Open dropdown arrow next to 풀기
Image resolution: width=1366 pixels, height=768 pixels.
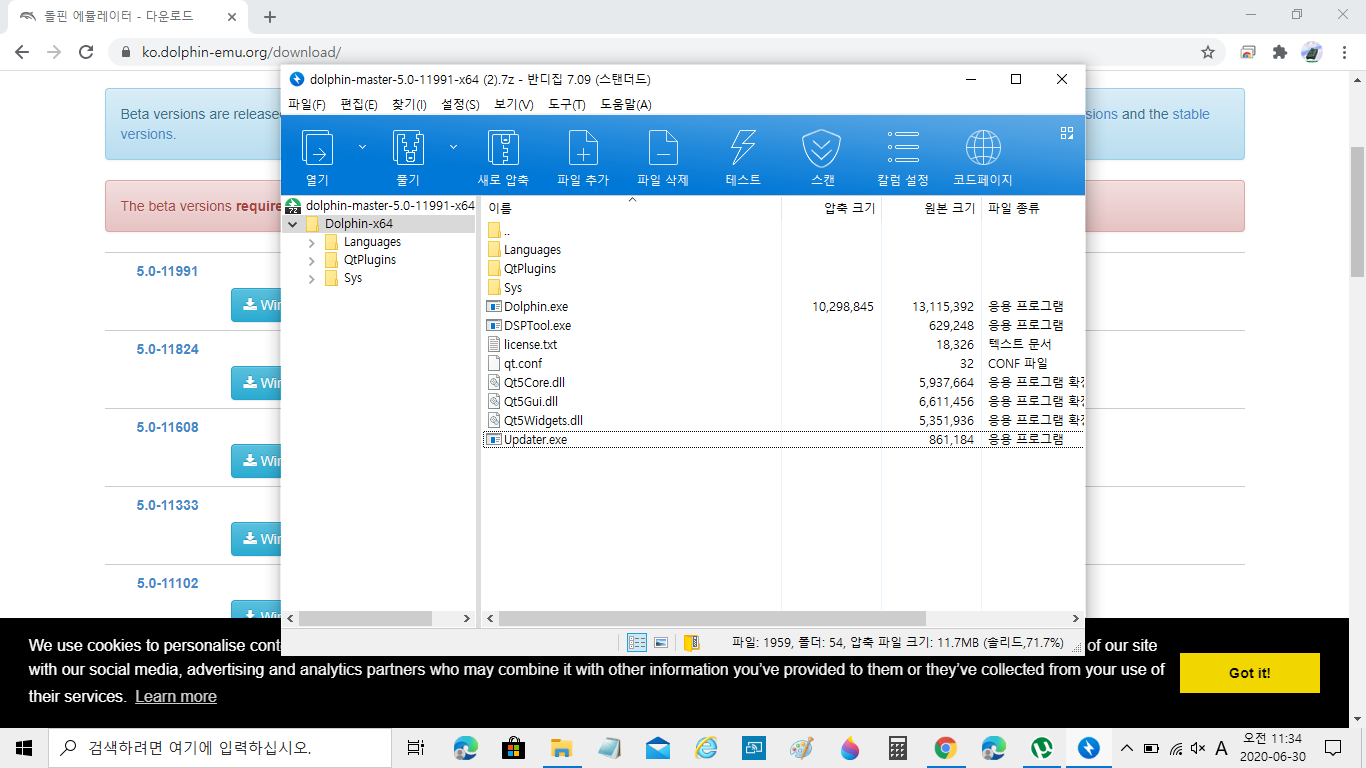(453, 147)
